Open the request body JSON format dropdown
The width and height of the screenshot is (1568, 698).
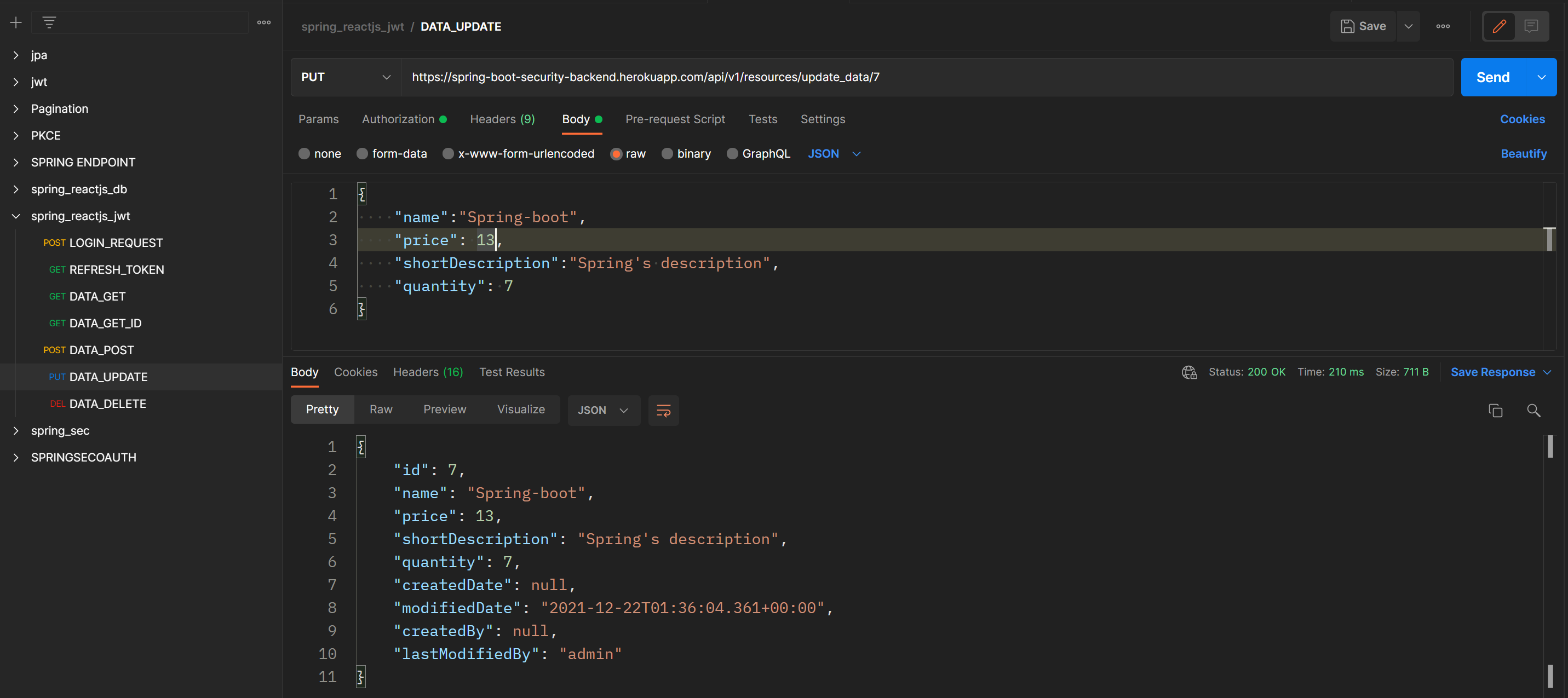834,153
